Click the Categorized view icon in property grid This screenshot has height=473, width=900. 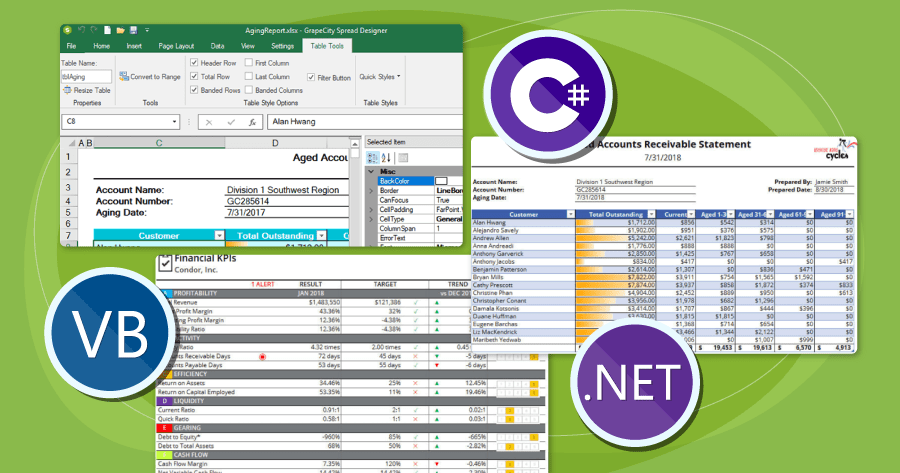[373, 158]
